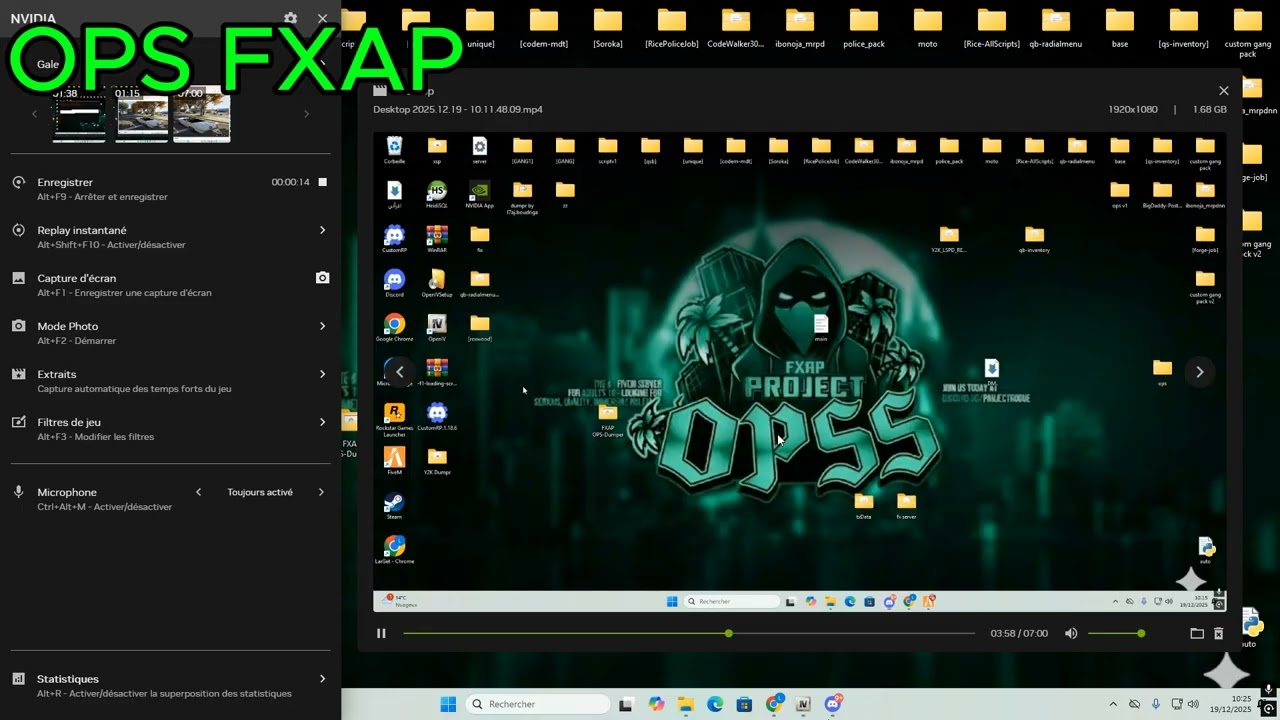Switch Microphone mode with the right arrow
The width and height of the screenshot is (1280, 720).
[321, 492]
